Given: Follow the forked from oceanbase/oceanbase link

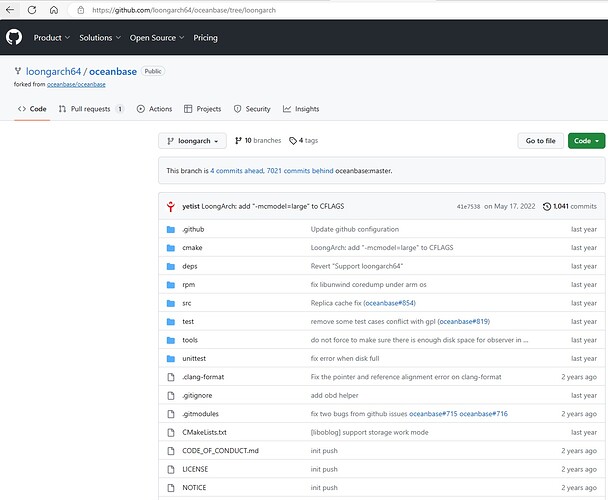Looking at the screenshot, I should click(x=76, y=85).
